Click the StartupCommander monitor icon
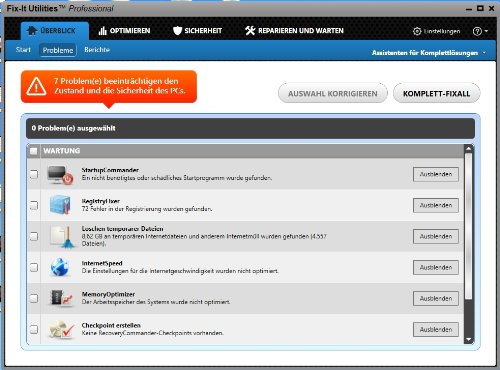 [x=60, y=175]
